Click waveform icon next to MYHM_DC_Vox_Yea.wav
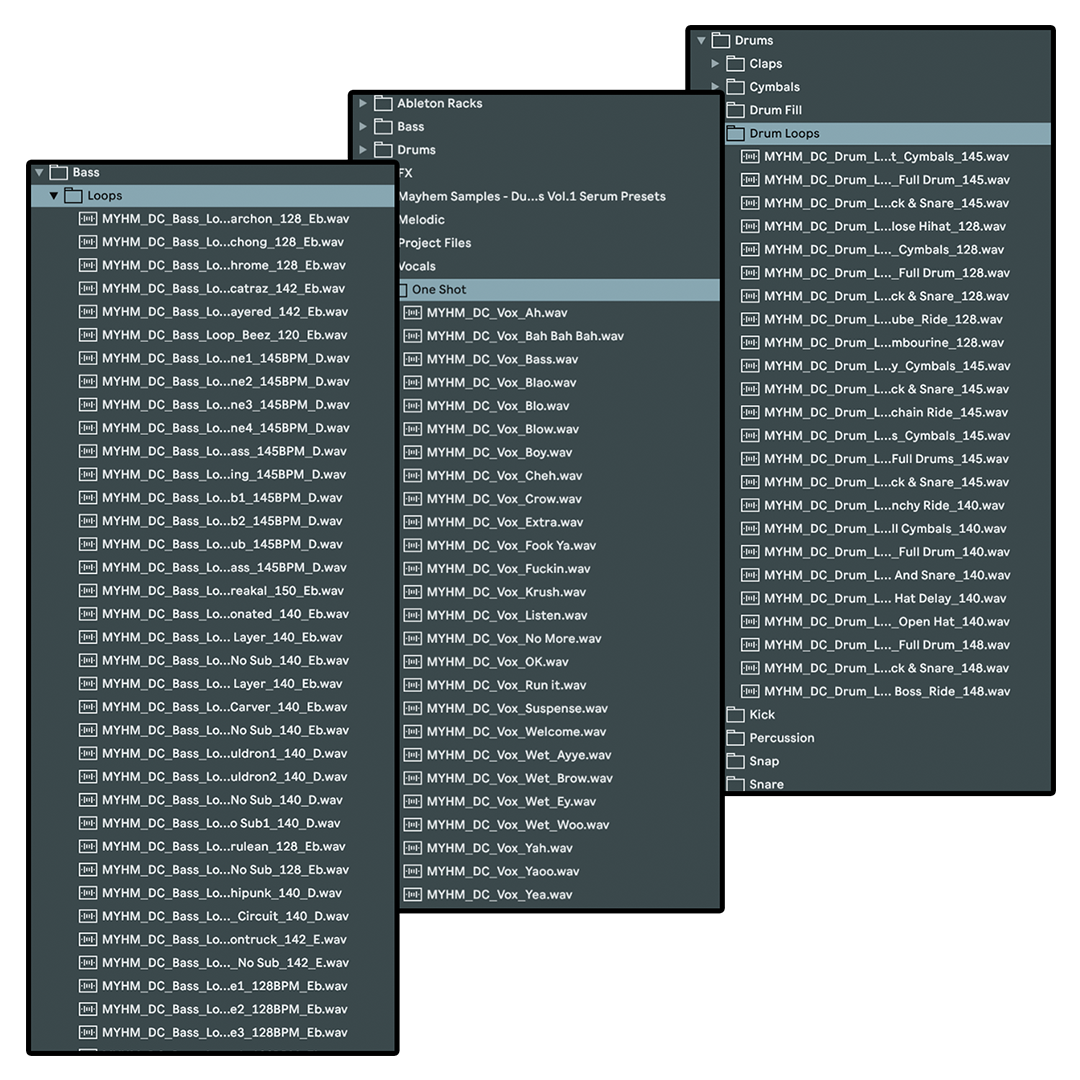The image size is (1080, 1080). [412, 895]
